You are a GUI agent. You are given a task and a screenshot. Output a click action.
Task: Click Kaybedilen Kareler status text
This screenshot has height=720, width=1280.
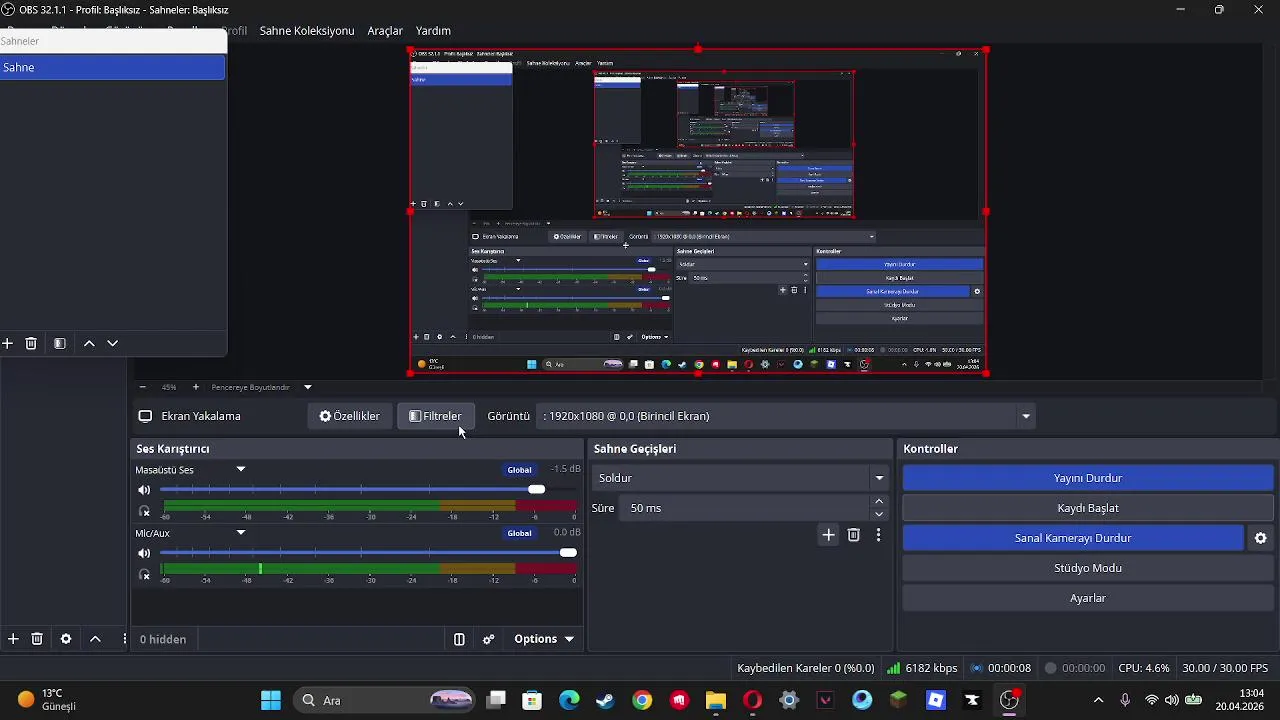[806, 668]
